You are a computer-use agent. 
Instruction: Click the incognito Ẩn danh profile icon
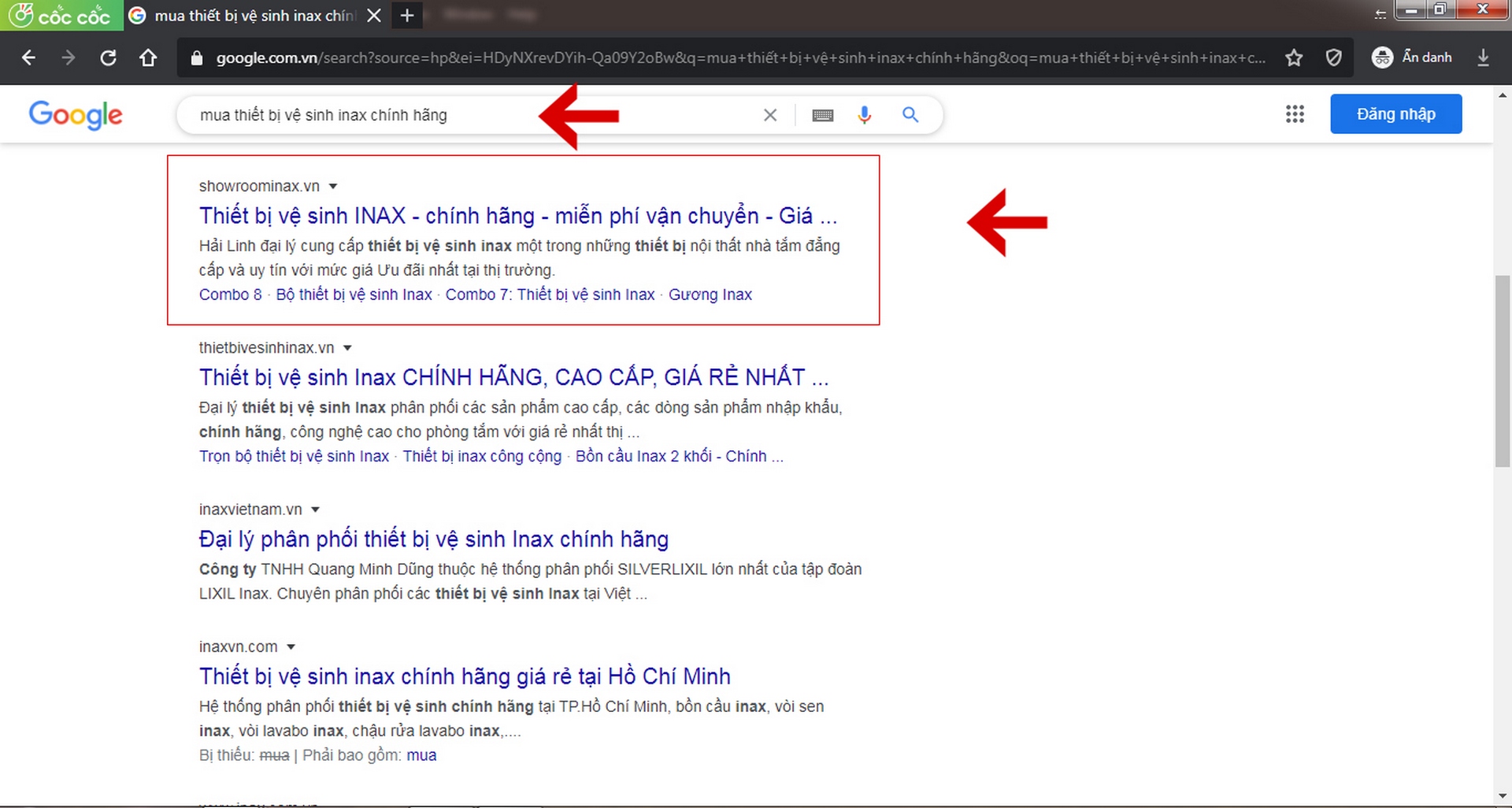(1381, 57)
